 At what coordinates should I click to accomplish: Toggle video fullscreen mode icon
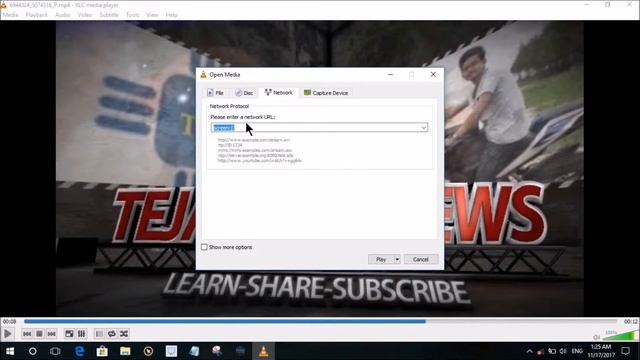point(69,334)
